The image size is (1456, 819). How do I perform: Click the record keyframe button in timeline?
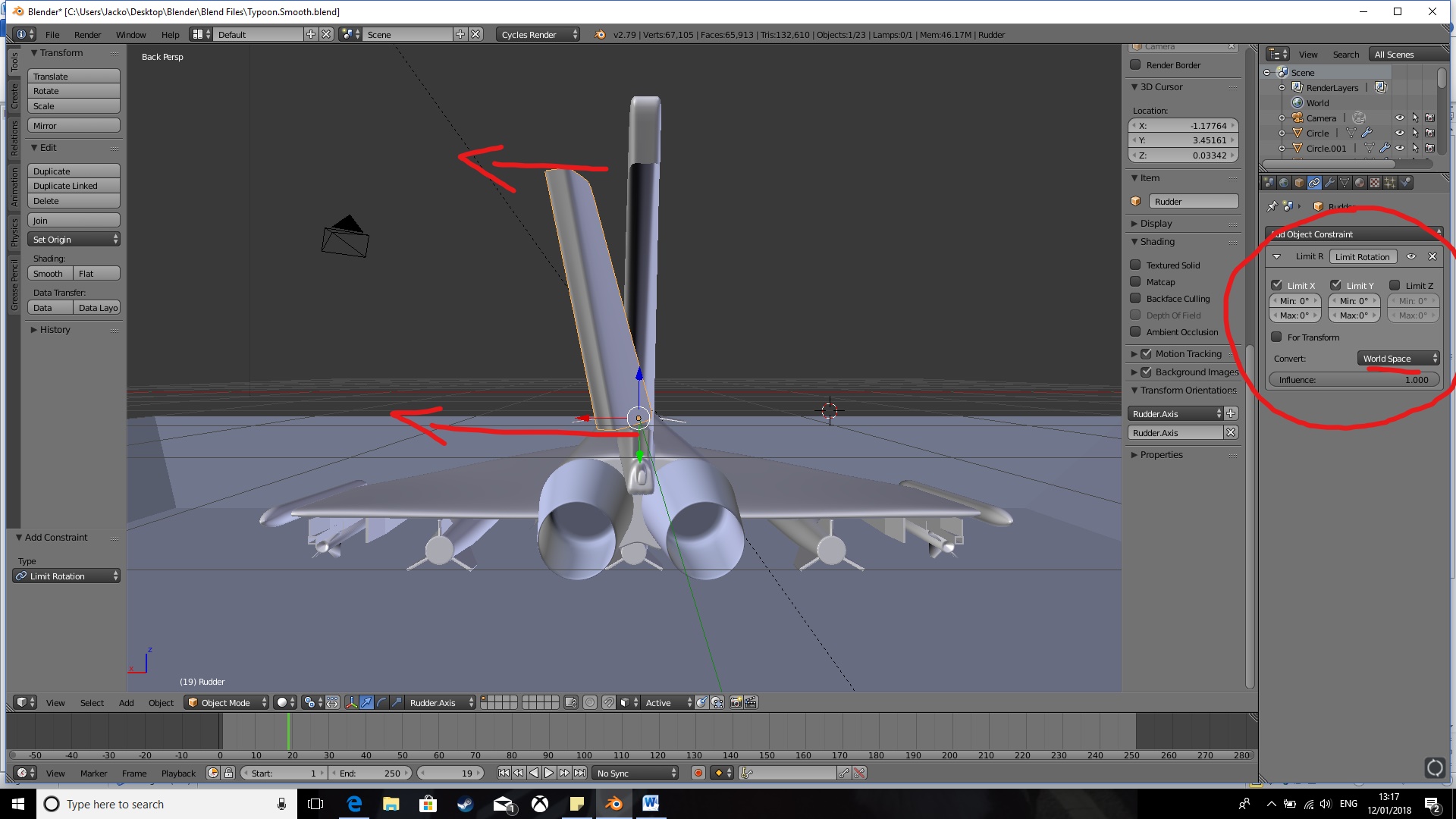click(698, 773)
